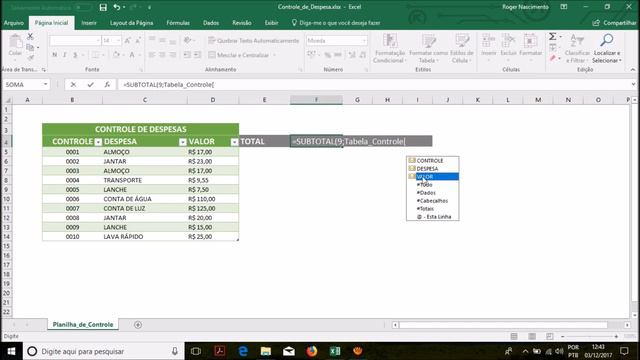The width and height of the screenshot is (640, 360).
Task: Click Quebrar Texto Automaticamente
Action: 253,40
